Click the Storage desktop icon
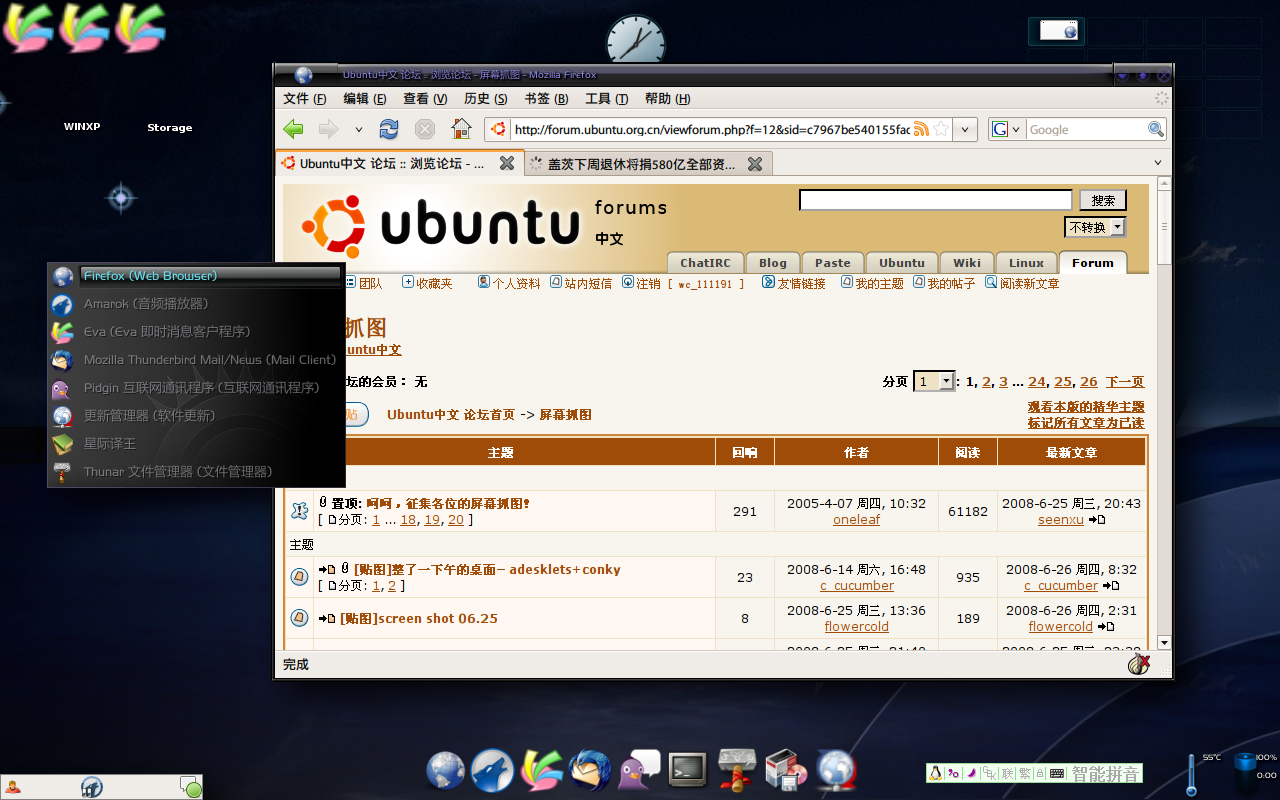 (169, 128)
